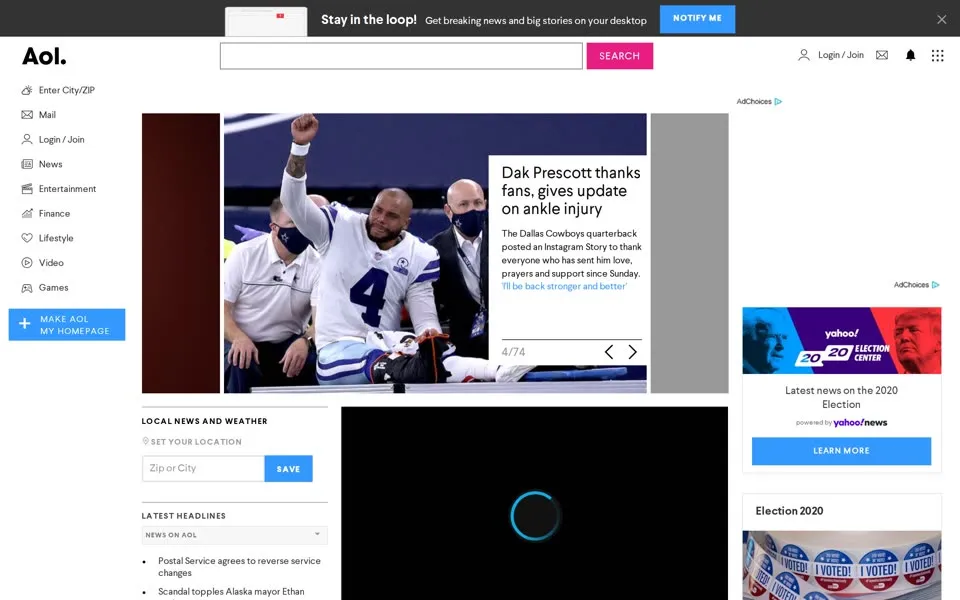This screenshot has height=600, width=960.
Task: Open Dak Prescott headline story
Action: click(x=571, y=190)
